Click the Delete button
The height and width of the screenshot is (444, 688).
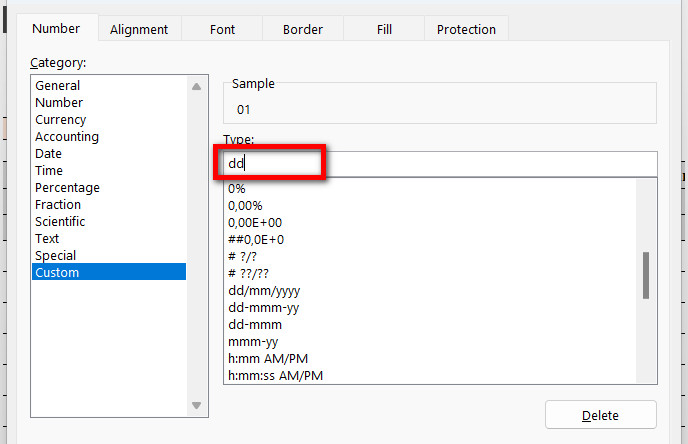[x=600, y=415]
